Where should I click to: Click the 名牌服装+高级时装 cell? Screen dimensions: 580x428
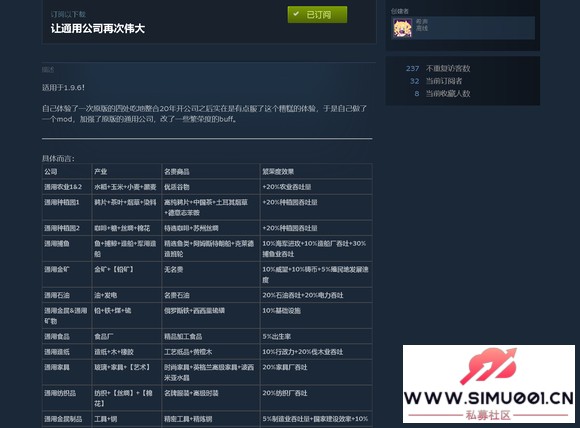click(x=211, y=398)
